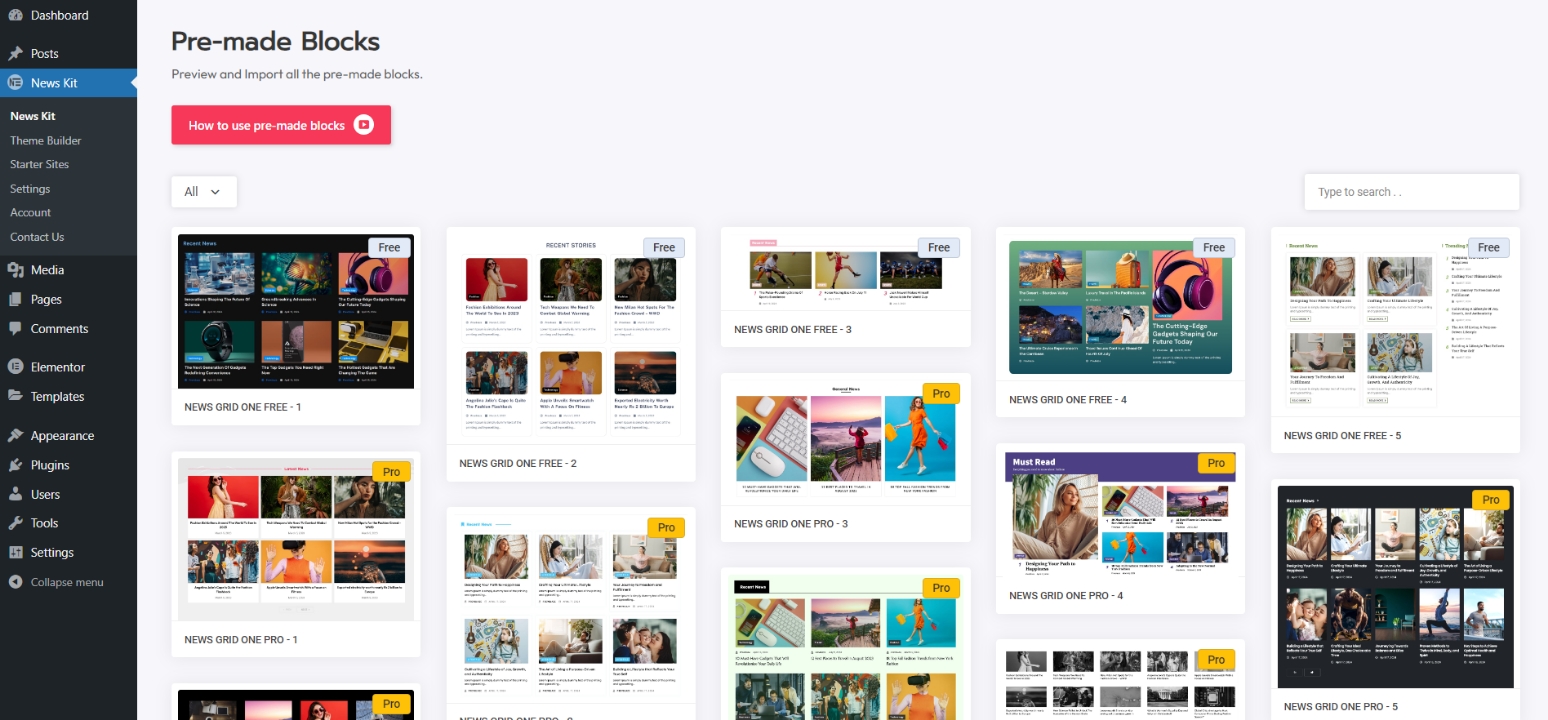The height and width of the screenshot is (720, 1548).
Task: Open the Templates menu
Action: [68, 396]
